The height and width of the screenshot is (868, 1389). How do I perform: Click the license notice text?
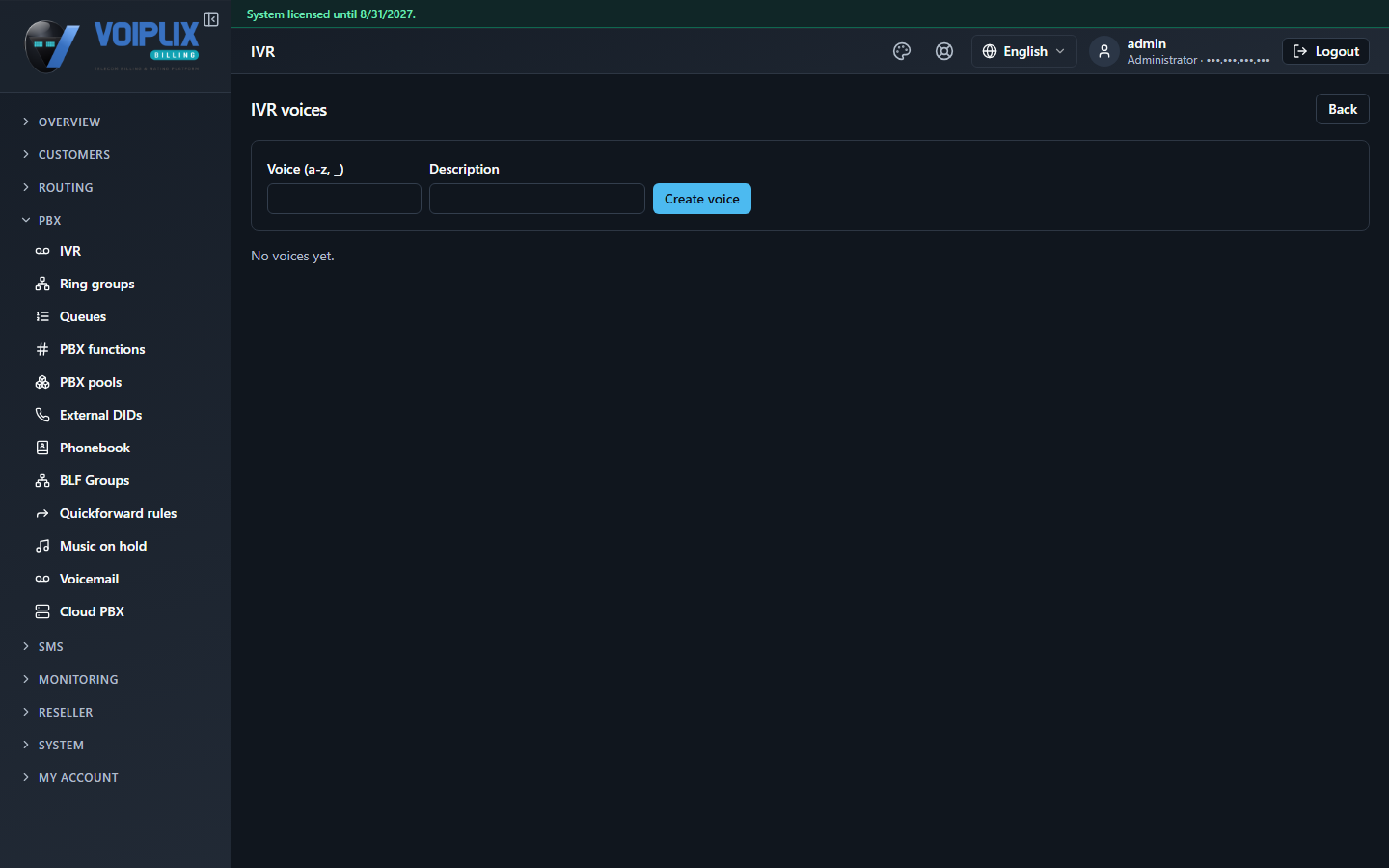331,14
